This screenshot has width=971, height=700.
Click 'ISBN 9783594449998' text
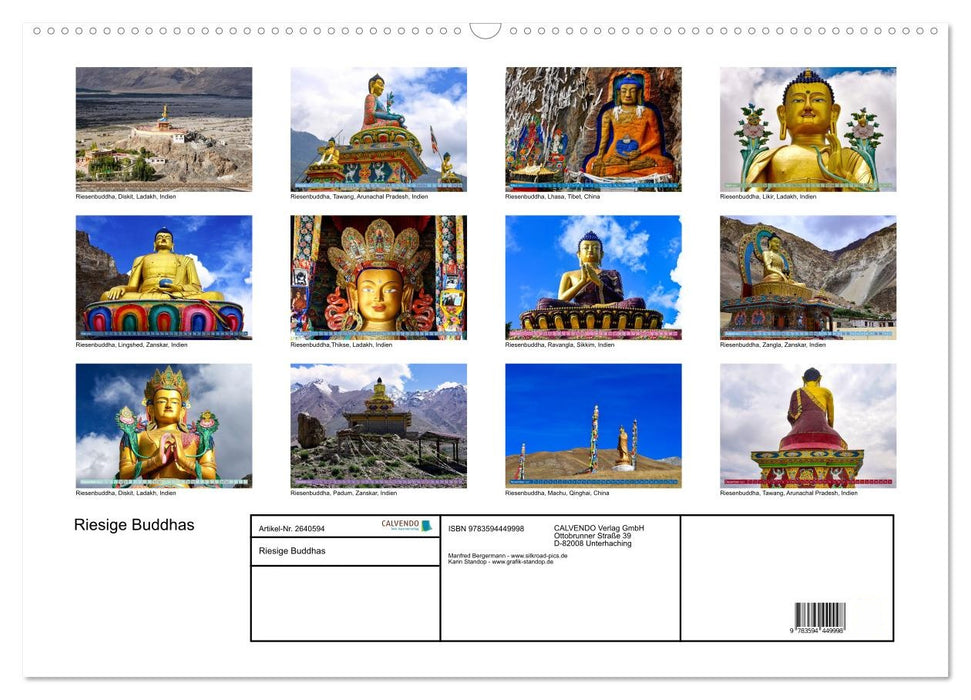point(486,528)
